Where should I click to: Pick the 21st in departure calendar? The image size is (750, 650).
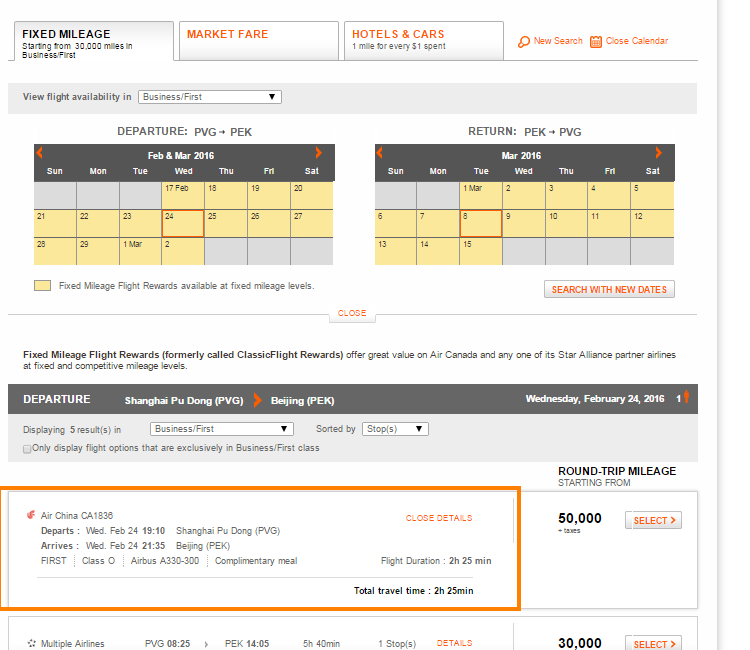tap(55, 223)
